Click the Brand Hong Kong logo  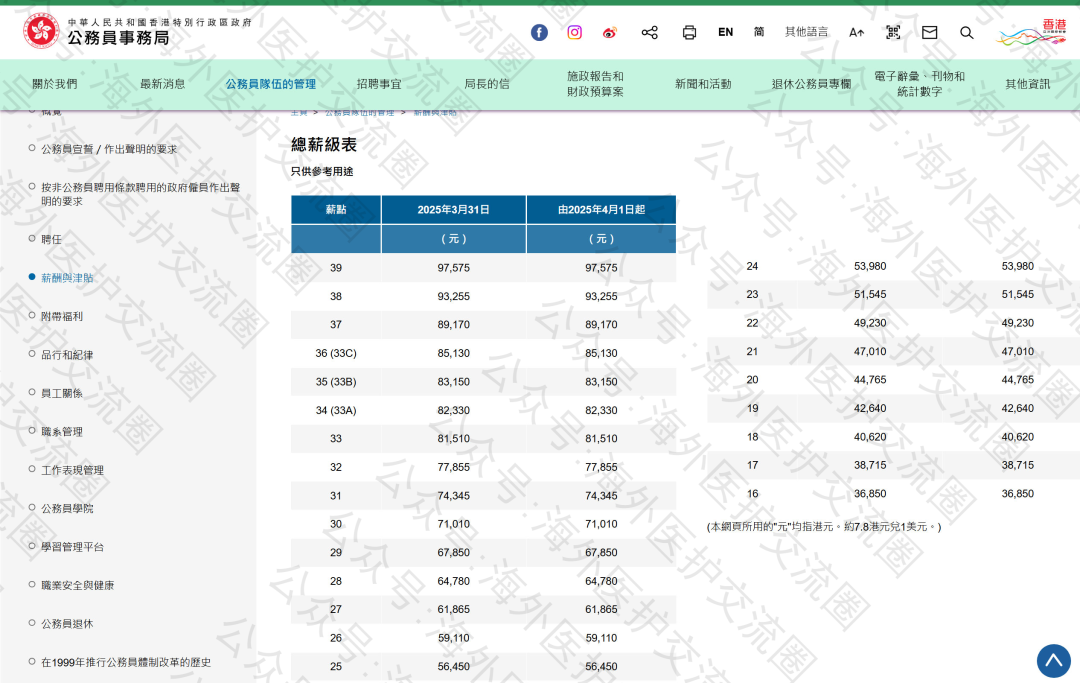(x=1031, y=32)
